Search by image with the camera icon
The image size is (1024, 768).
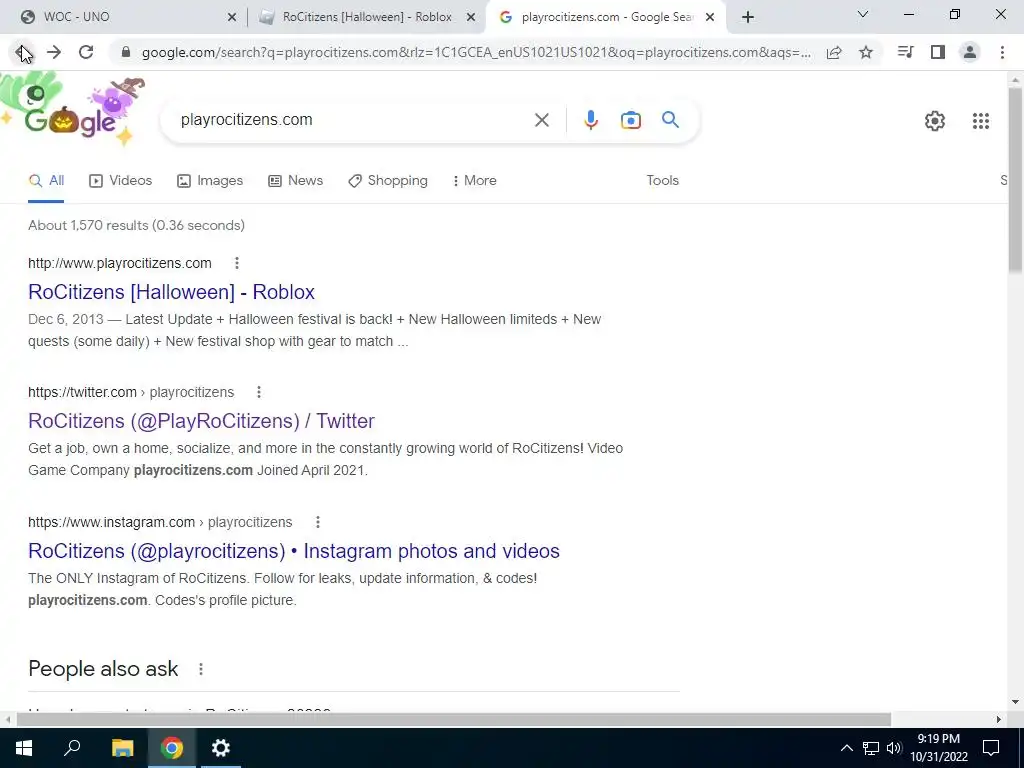[630, 120]
